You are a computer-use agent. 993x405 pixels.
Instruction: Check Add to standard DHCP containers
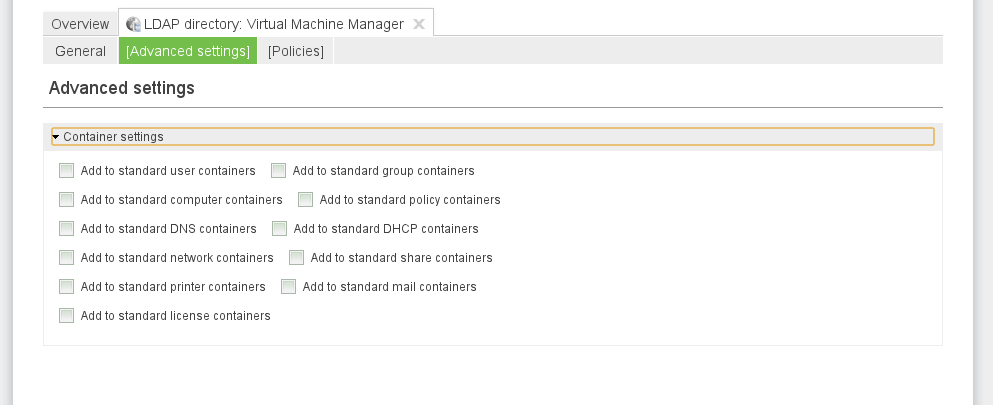[x=280, y=229]
